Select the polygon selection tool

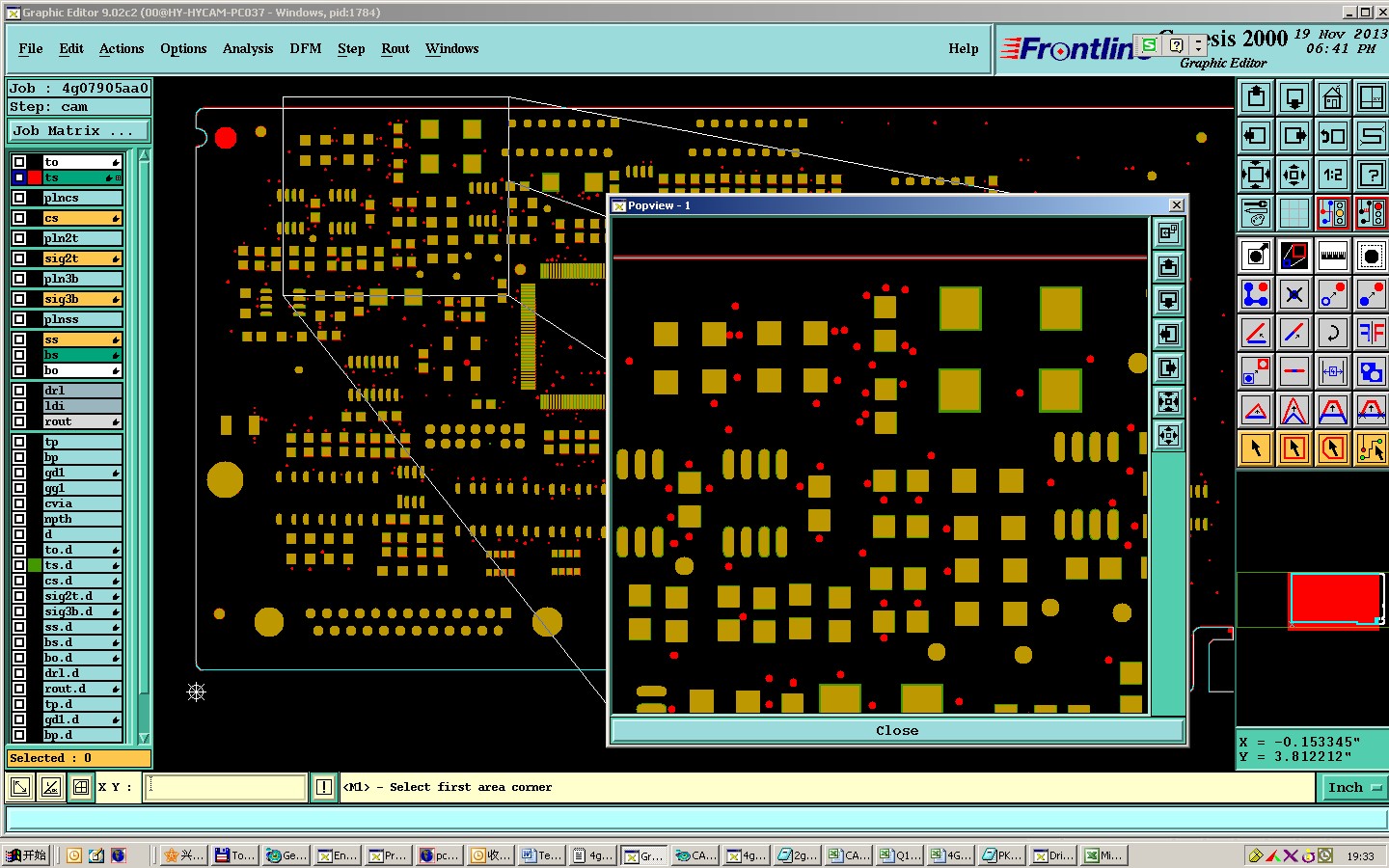point(1333,448)
